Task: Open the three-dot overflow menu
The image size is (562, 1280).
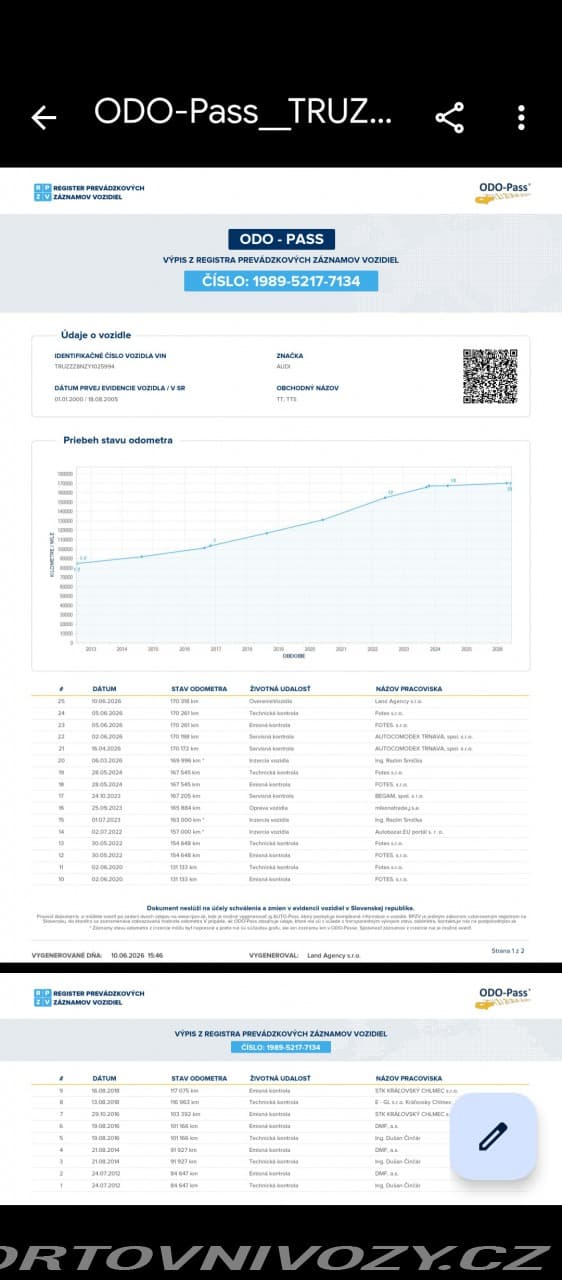Action: tap(521, 117)
